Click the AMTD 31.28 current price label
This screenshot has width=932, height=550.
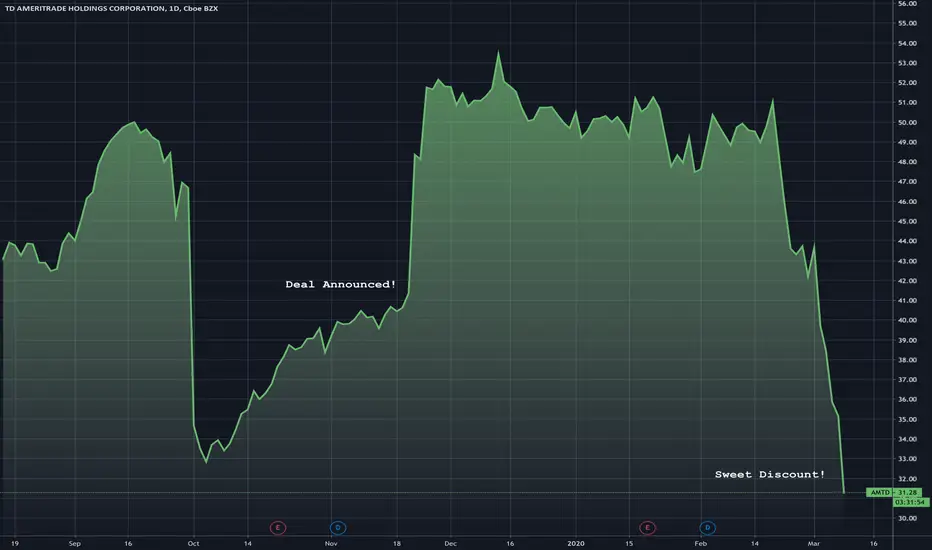tap(894, 492)
